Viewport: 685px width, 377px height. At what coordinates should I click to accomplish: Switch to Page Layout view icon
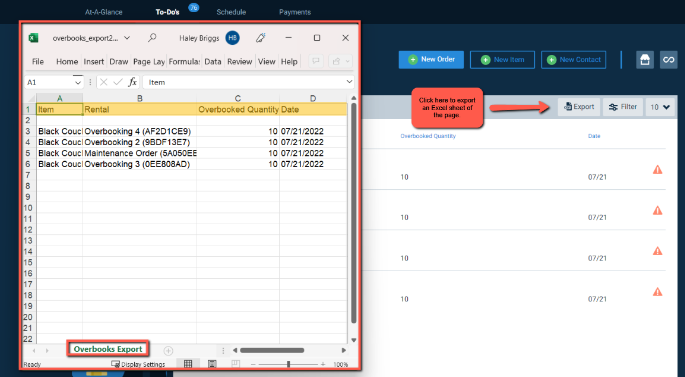coord(212,364)
